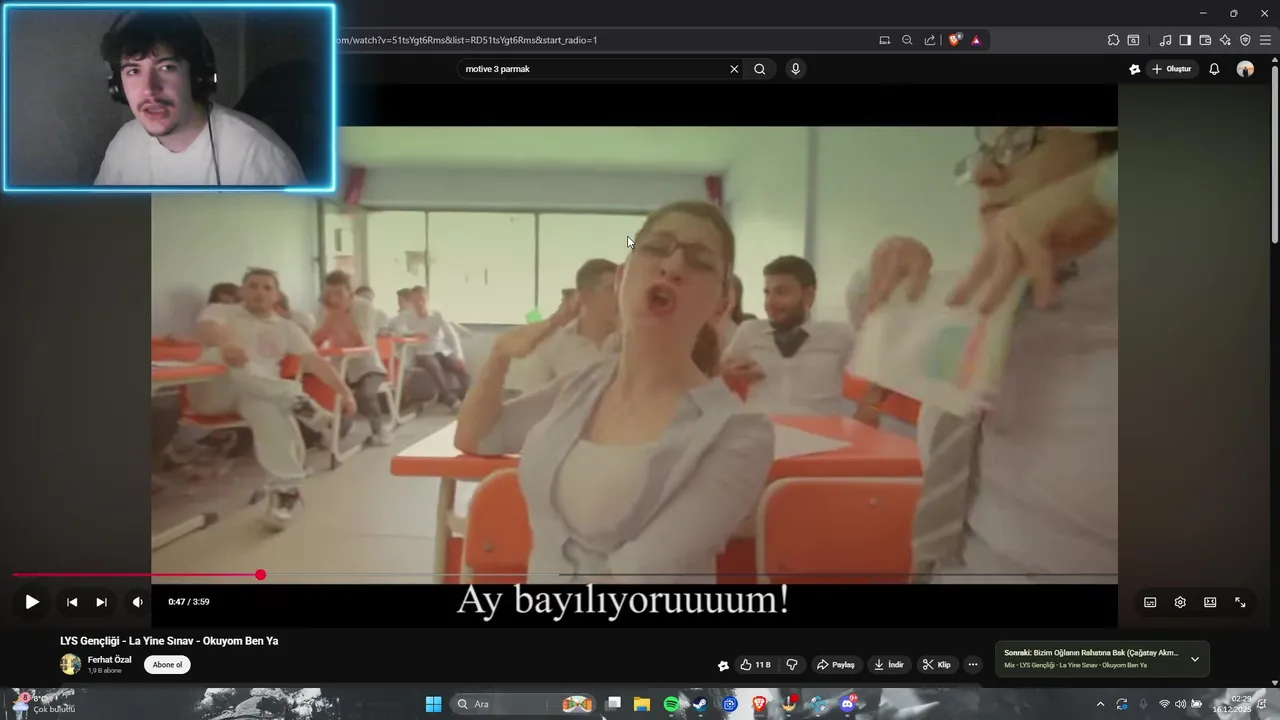Expand the Sonraki mix playlist panel
This screenshot has height=720, width=1280.
pyautogui.click(x=1194, y=659)
